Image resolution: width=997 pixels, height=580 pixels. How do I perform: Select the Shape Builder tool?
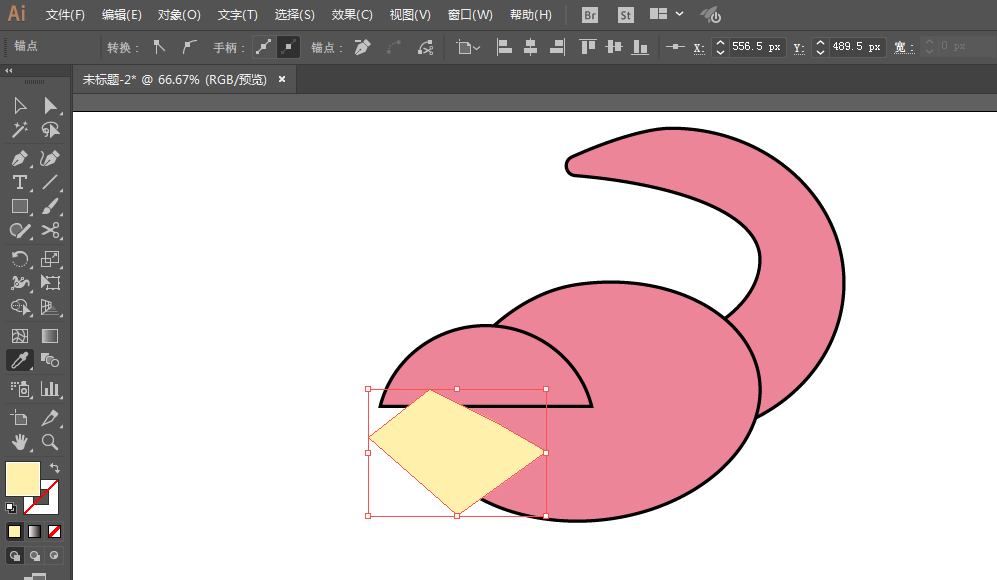point(20,308)
